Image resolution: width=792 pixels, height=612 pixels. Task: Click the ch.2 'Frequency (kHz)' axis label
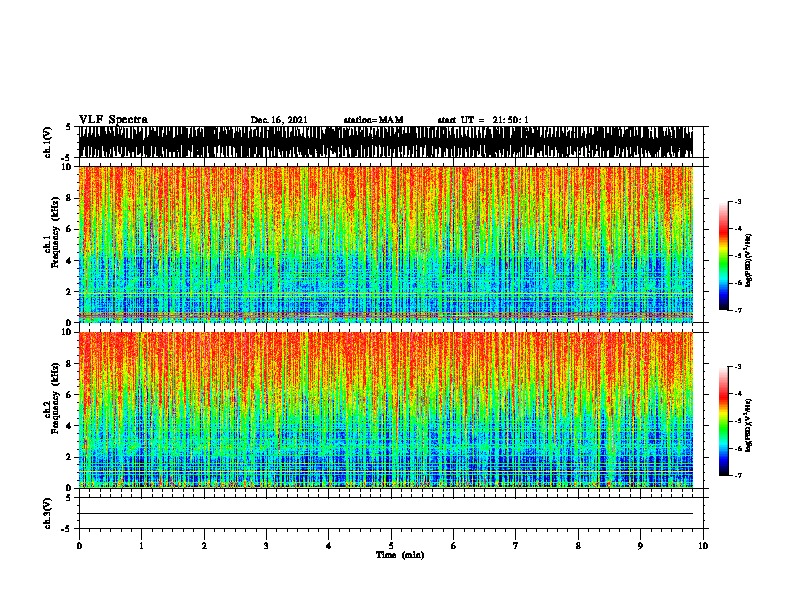click(55, 398)
